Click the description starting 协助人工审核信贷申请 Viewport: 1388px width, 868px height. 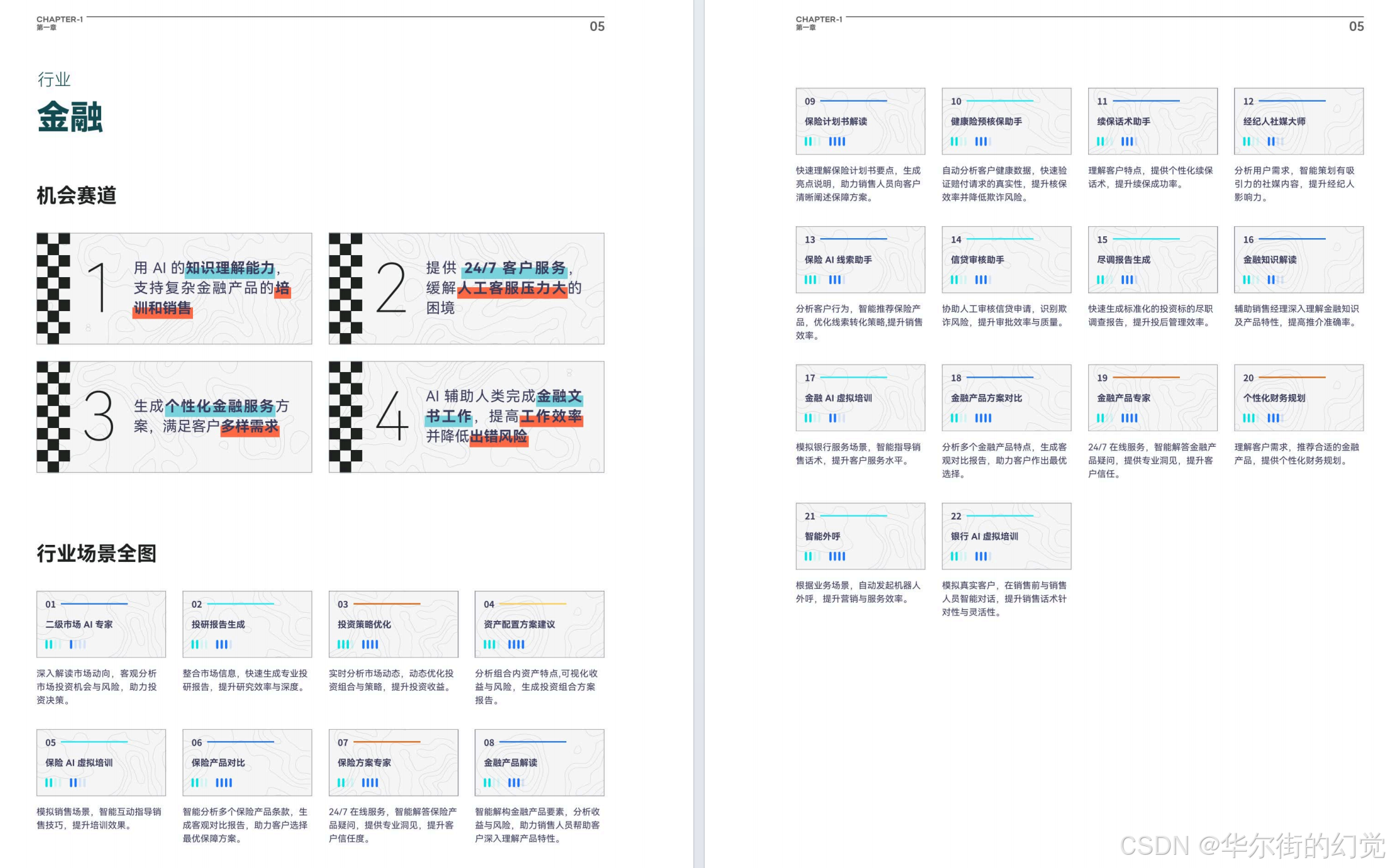(x=1005, y=316)
